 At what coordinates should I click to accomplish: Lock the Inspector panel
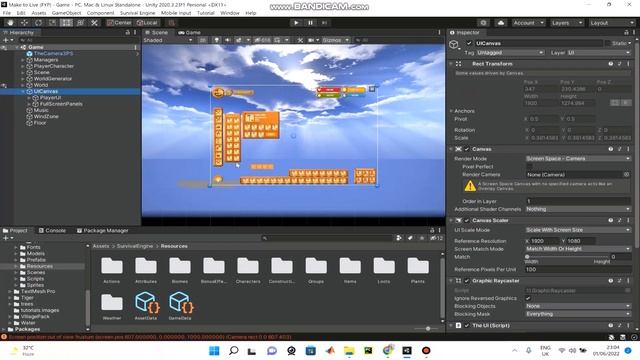pyautogui.click(x=627, y=32)
